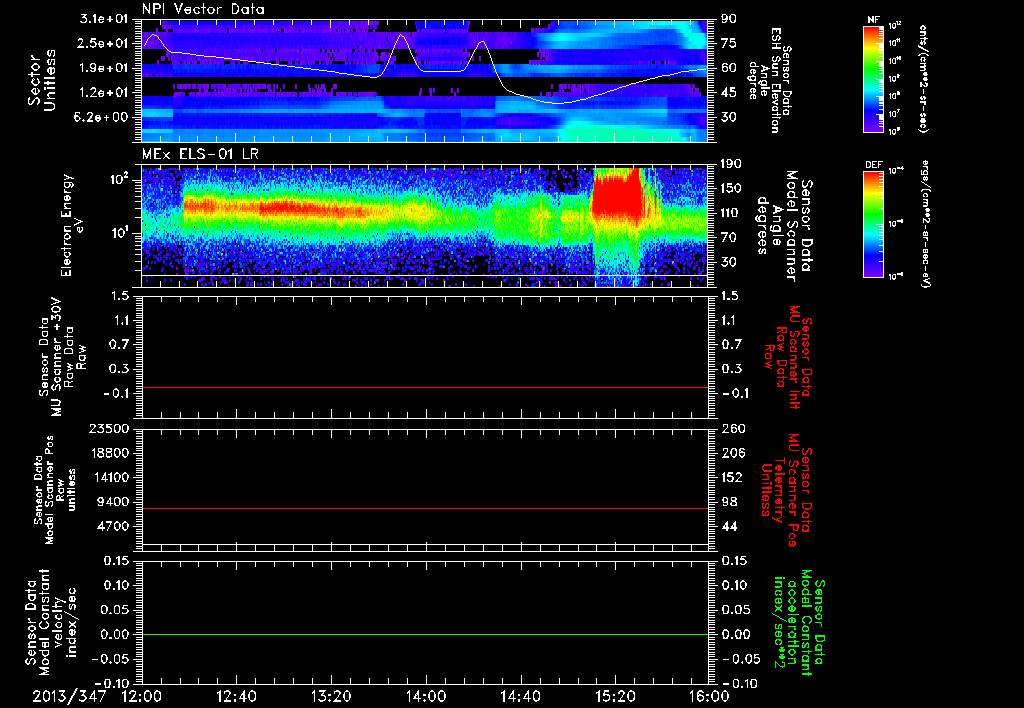Click the NF color bar scale

tap(874, 78)
